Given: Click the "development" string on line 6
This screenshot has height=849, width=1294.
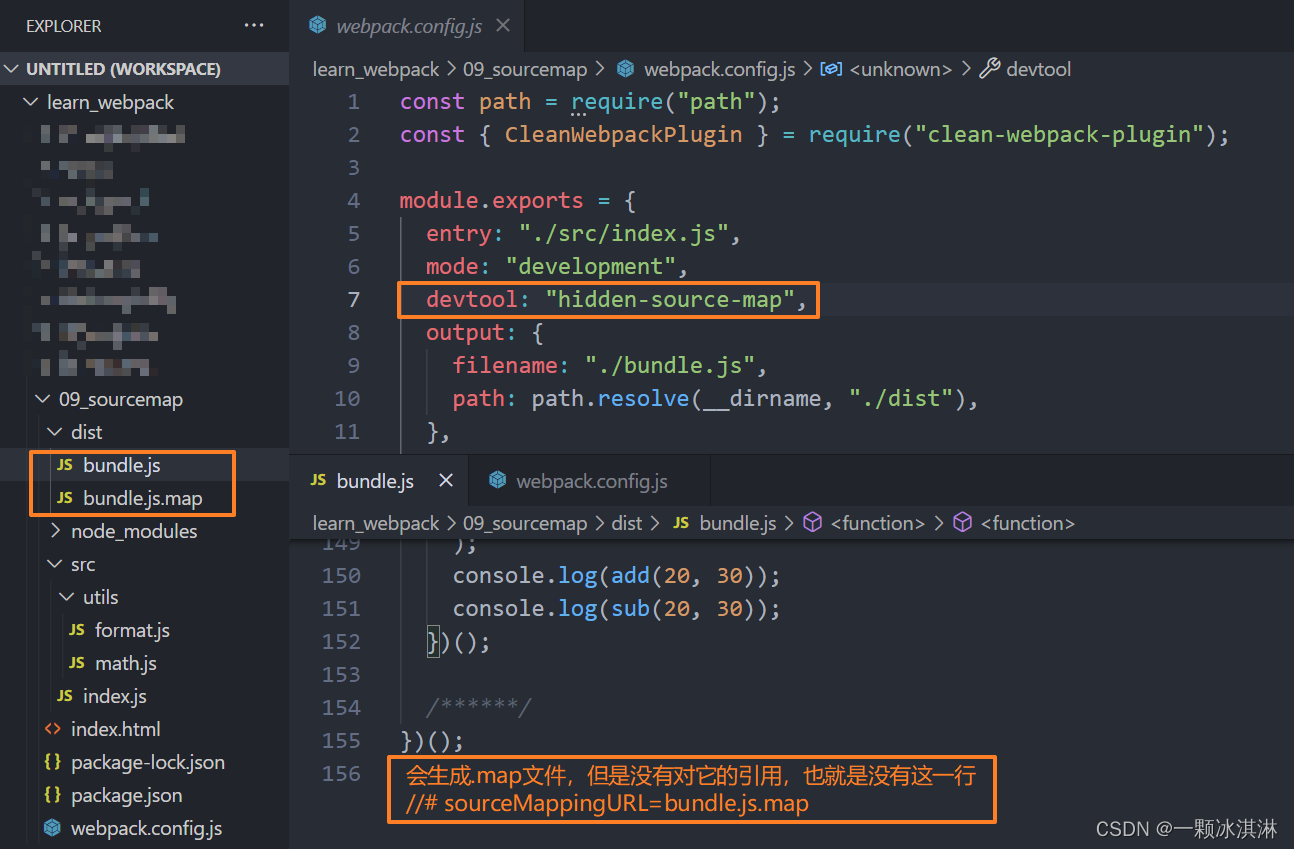Looking at the screenshot, I should (591, 266).
